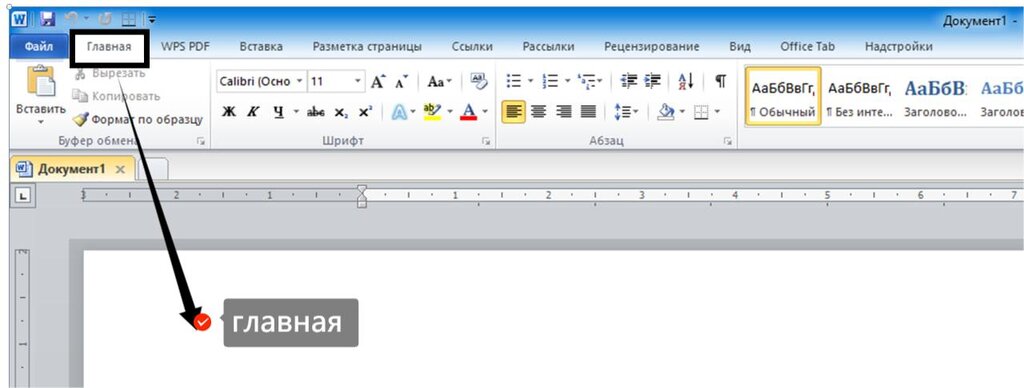Click the red font color button
The height and width of the screenshot is (388, 1024).
pyautogui.click(x=468, y=112)
